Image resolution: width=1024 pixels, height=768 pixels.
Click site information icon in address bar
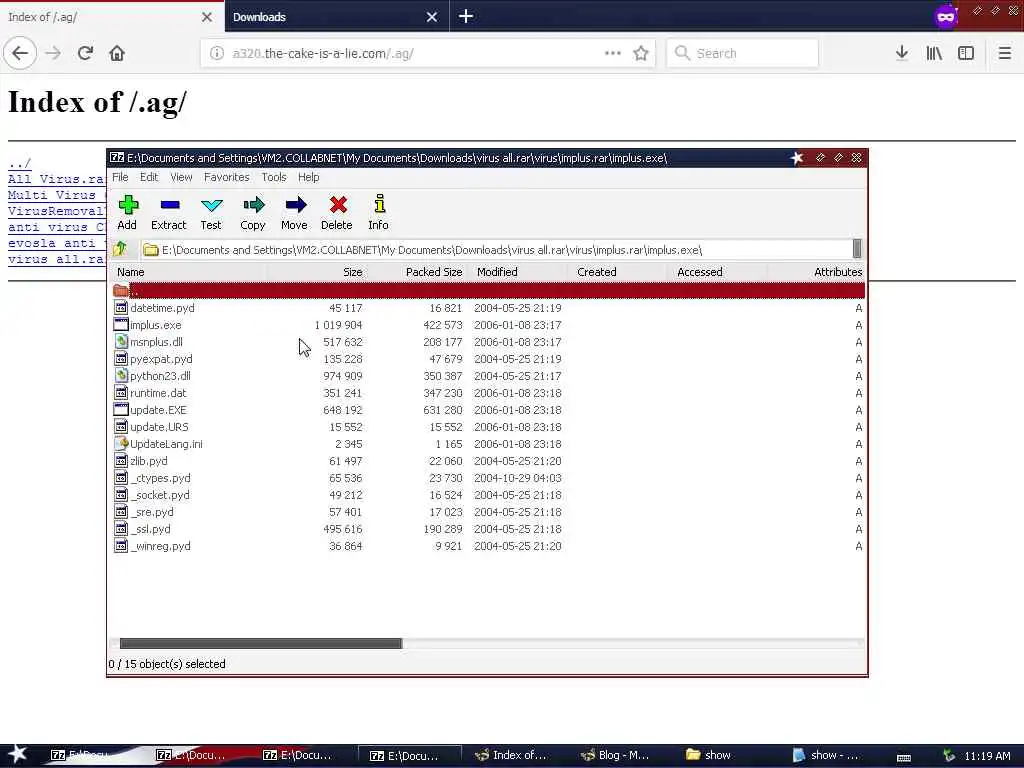[x=217, y=53]
